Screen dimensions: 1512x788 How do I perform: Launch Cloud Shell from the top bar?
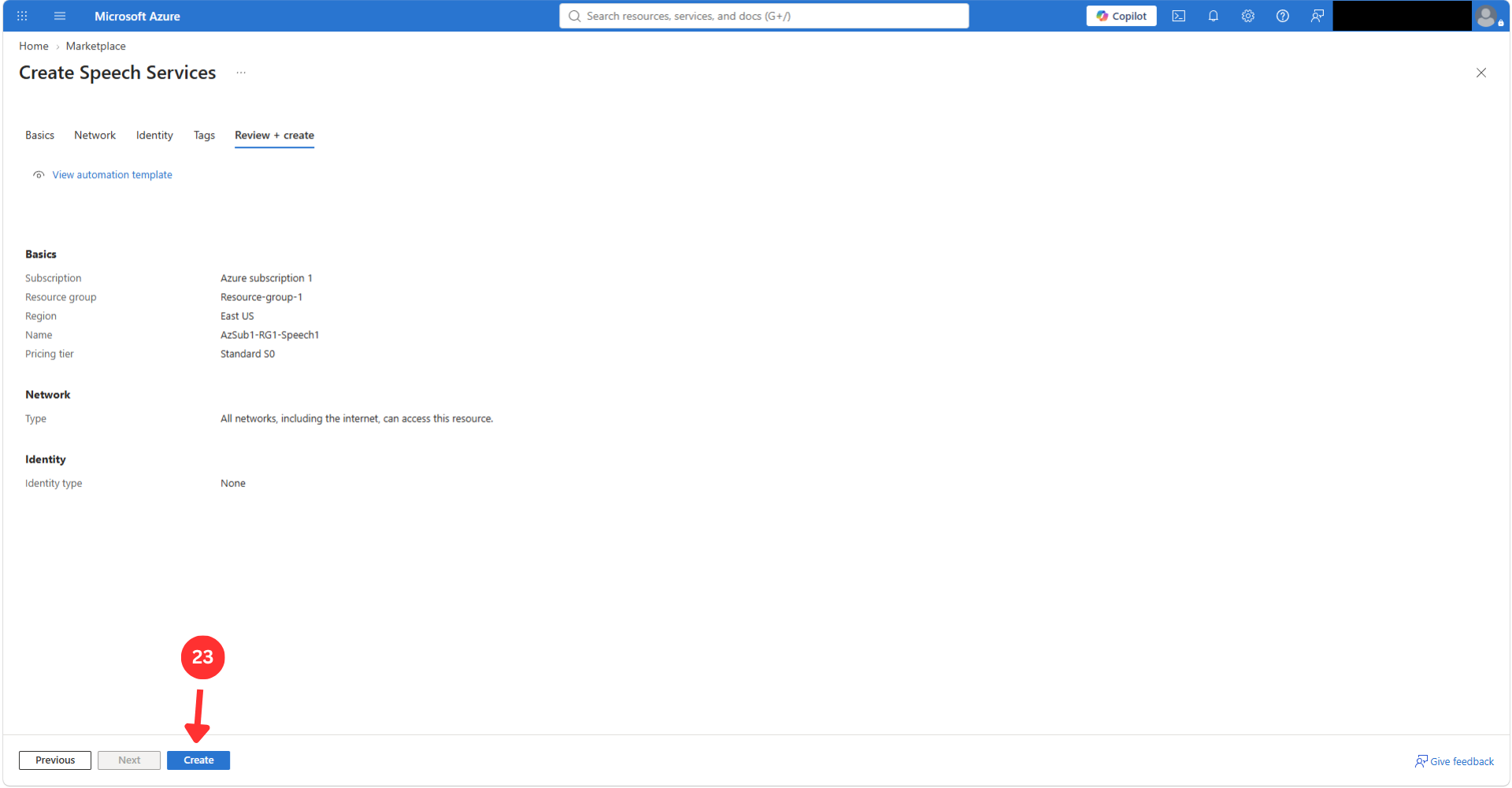tap(1179, 16)
